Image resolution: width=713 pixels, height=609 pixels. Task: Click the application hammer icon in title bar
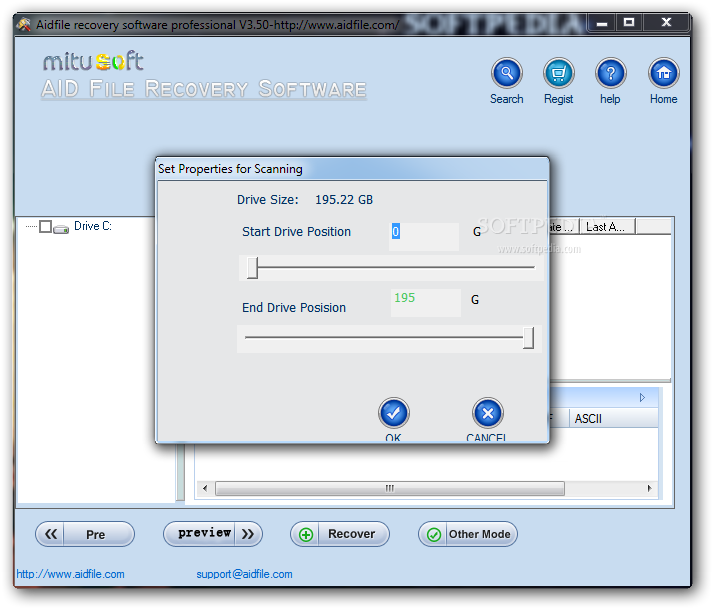[x=24, y=24]
